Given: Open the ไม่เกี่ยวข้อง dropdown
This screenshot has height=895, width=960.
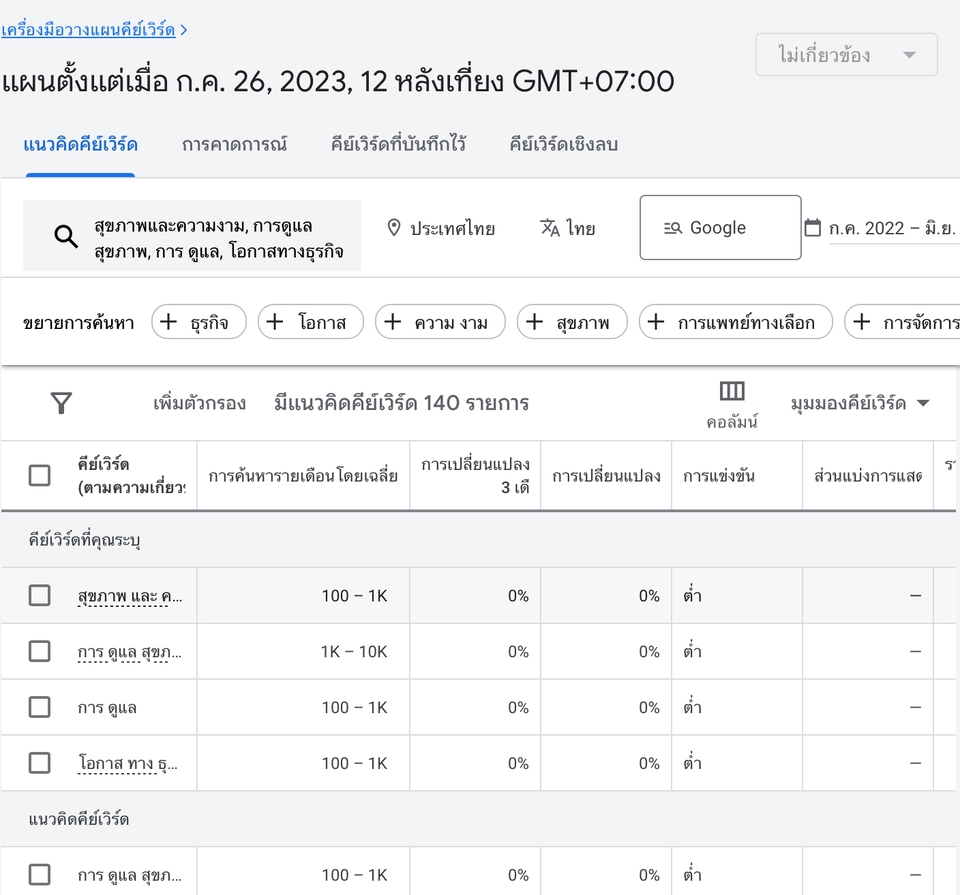Looking at the screenshot, I should 846,54.
